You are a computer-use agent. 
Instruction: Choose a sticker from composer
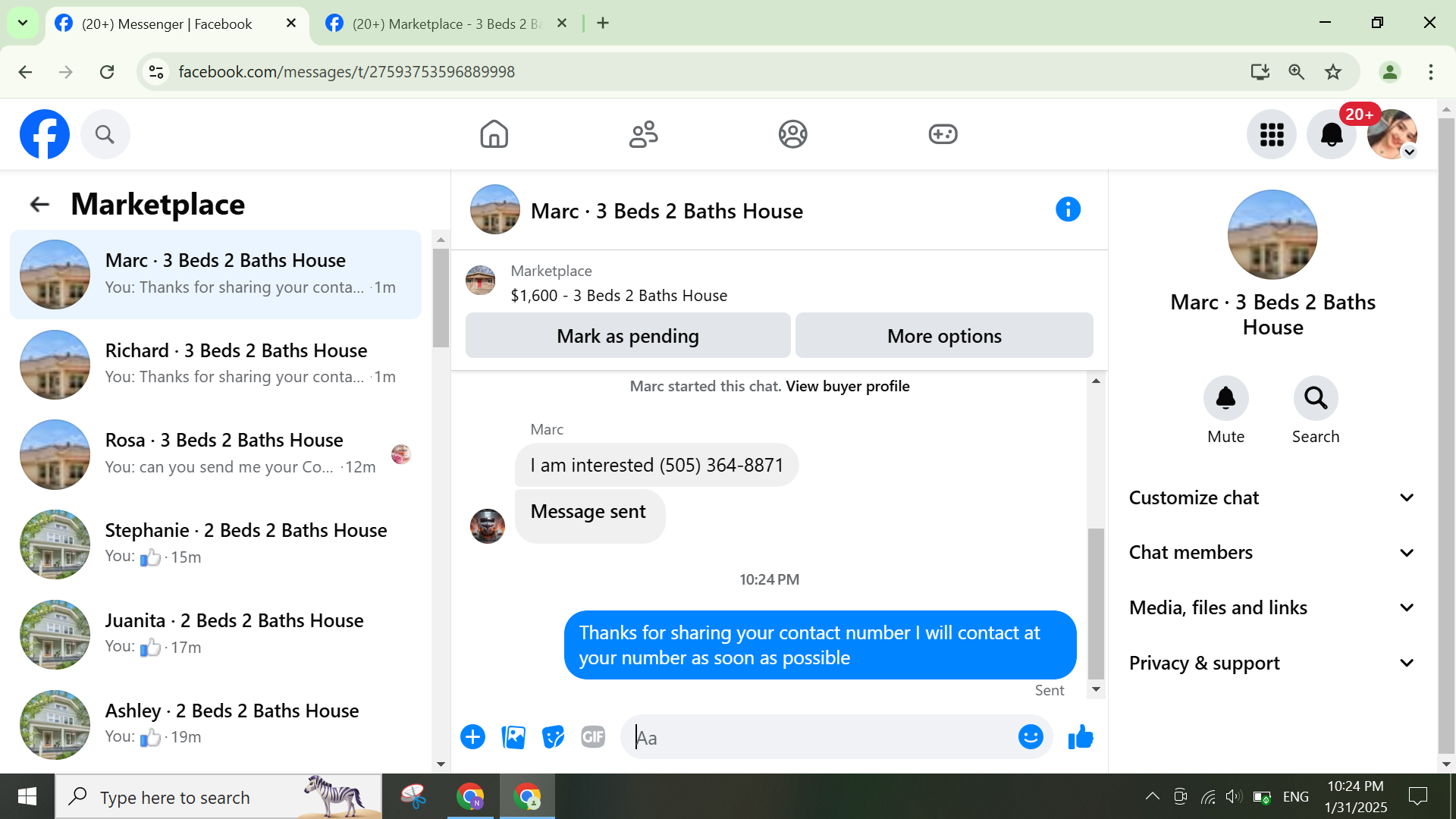554,737
